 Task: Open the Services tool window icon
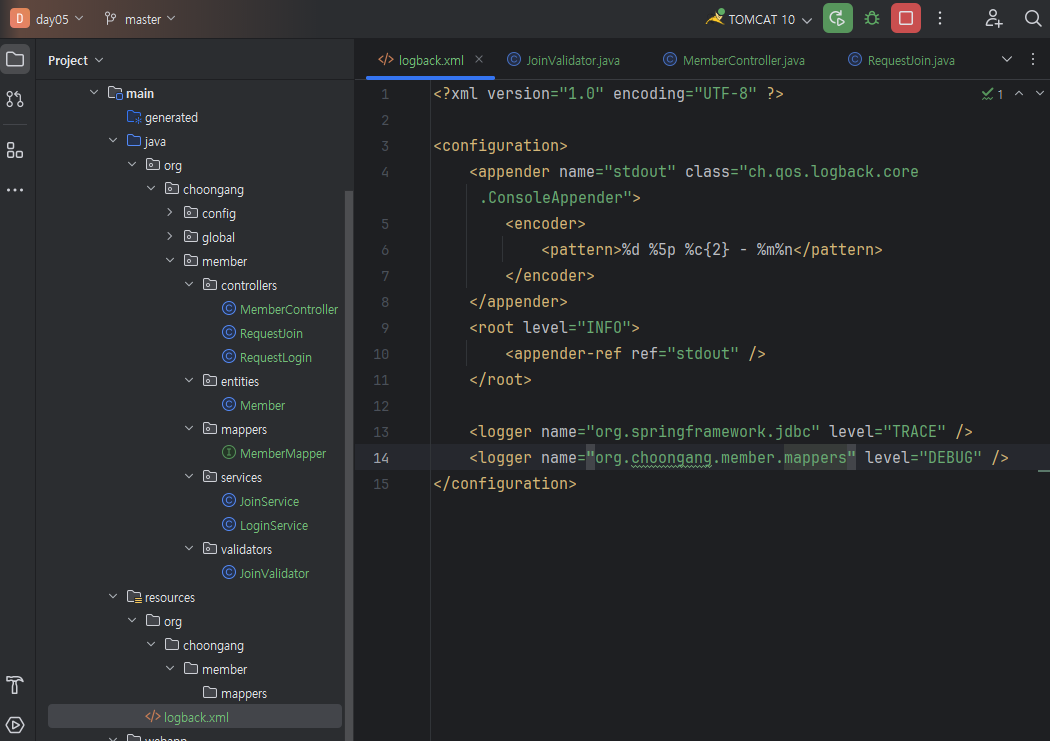15,725
